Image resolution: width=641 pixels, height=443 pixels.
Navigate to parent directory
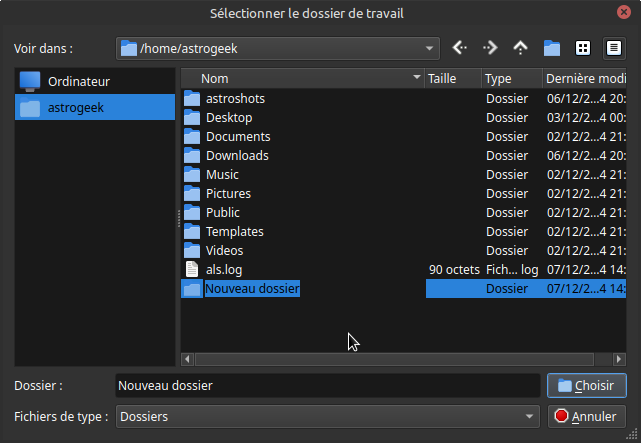pos(520,48)
